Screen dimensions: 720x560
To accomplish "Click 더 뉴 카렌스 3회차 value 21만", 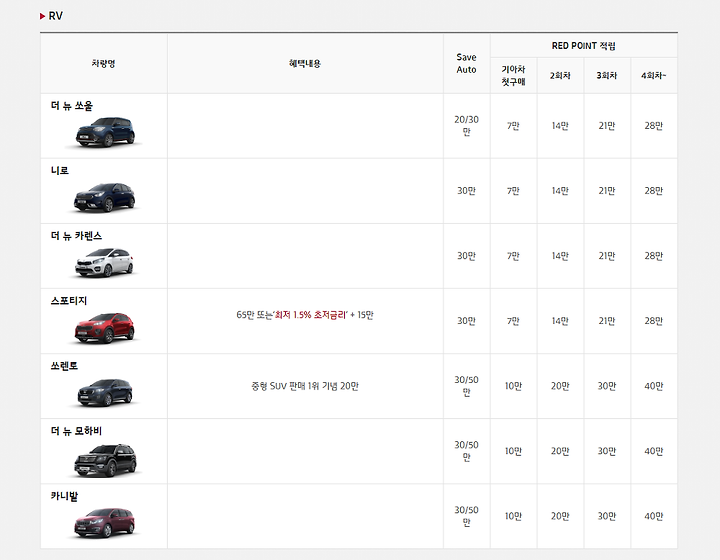I will (x=607, y=256).
